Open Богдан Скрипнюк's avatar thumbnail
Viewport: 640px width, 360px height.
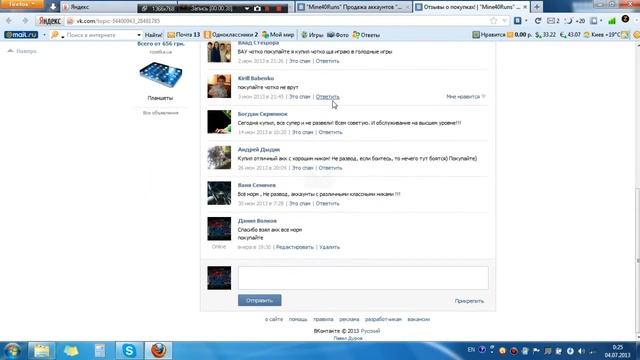click(x=219, y=122)
